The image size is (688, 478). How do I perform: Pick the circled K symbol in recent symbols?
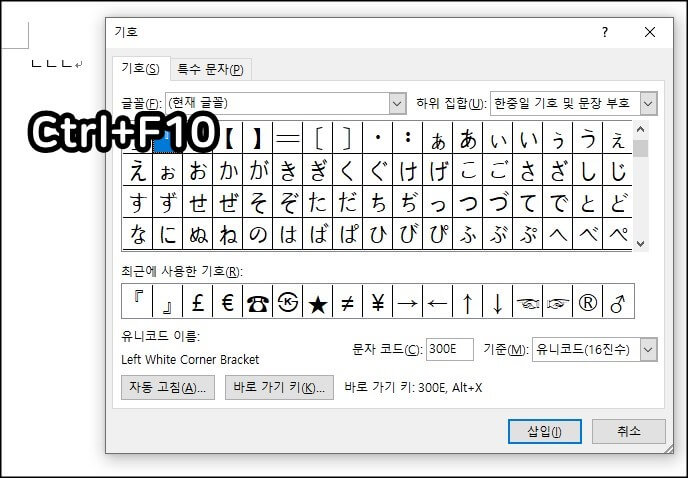coord(287,301)
